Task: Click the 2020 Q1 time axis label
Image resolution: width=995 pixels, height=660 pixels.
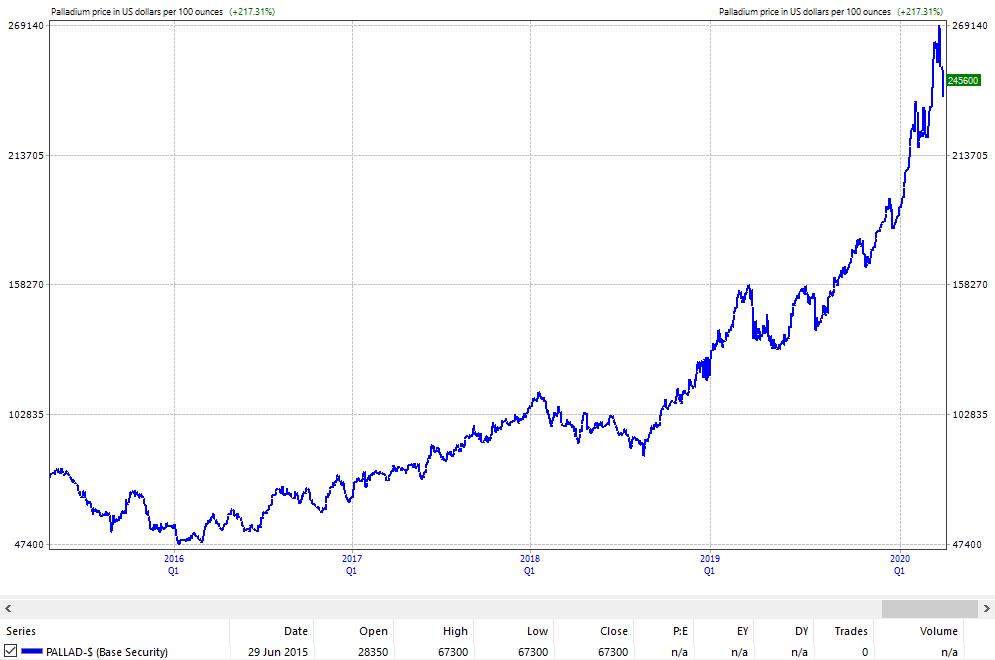Action: pyautogui.click(x=899, y=564)
